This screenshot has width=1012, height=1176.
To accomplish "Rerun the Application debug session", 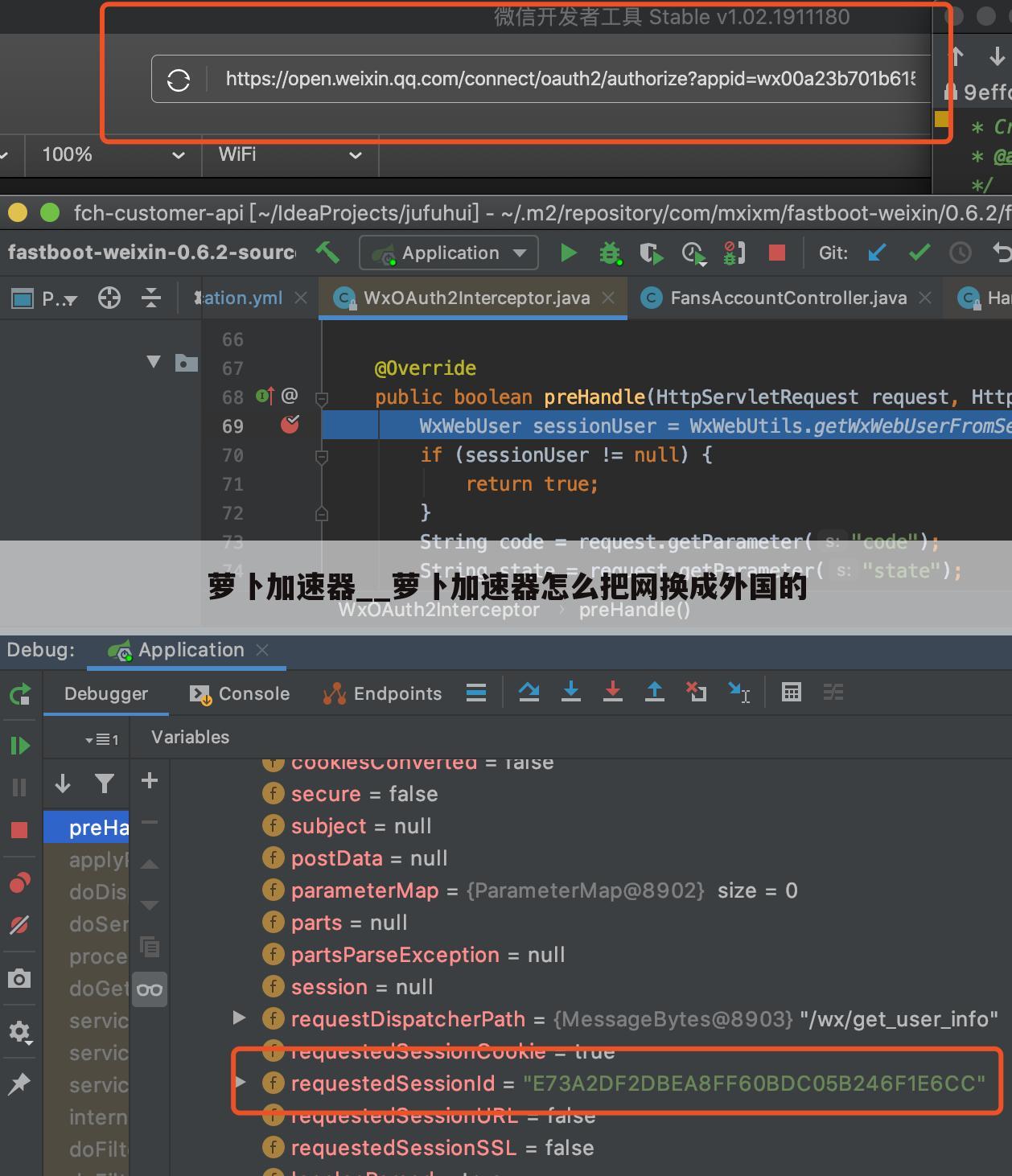I will click(20, 694).
